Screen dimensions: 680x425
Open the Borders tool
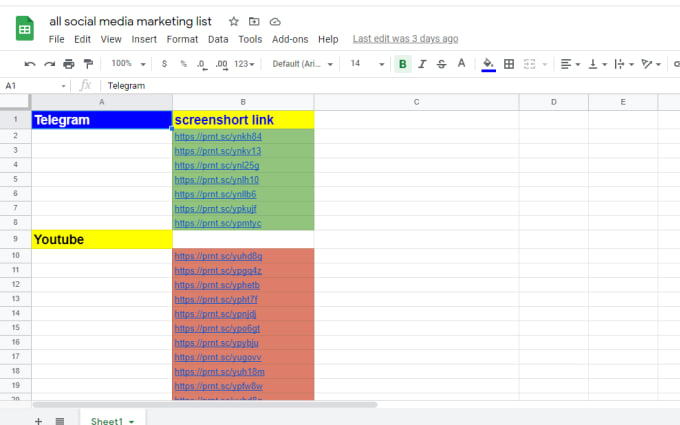coord(509,64)
